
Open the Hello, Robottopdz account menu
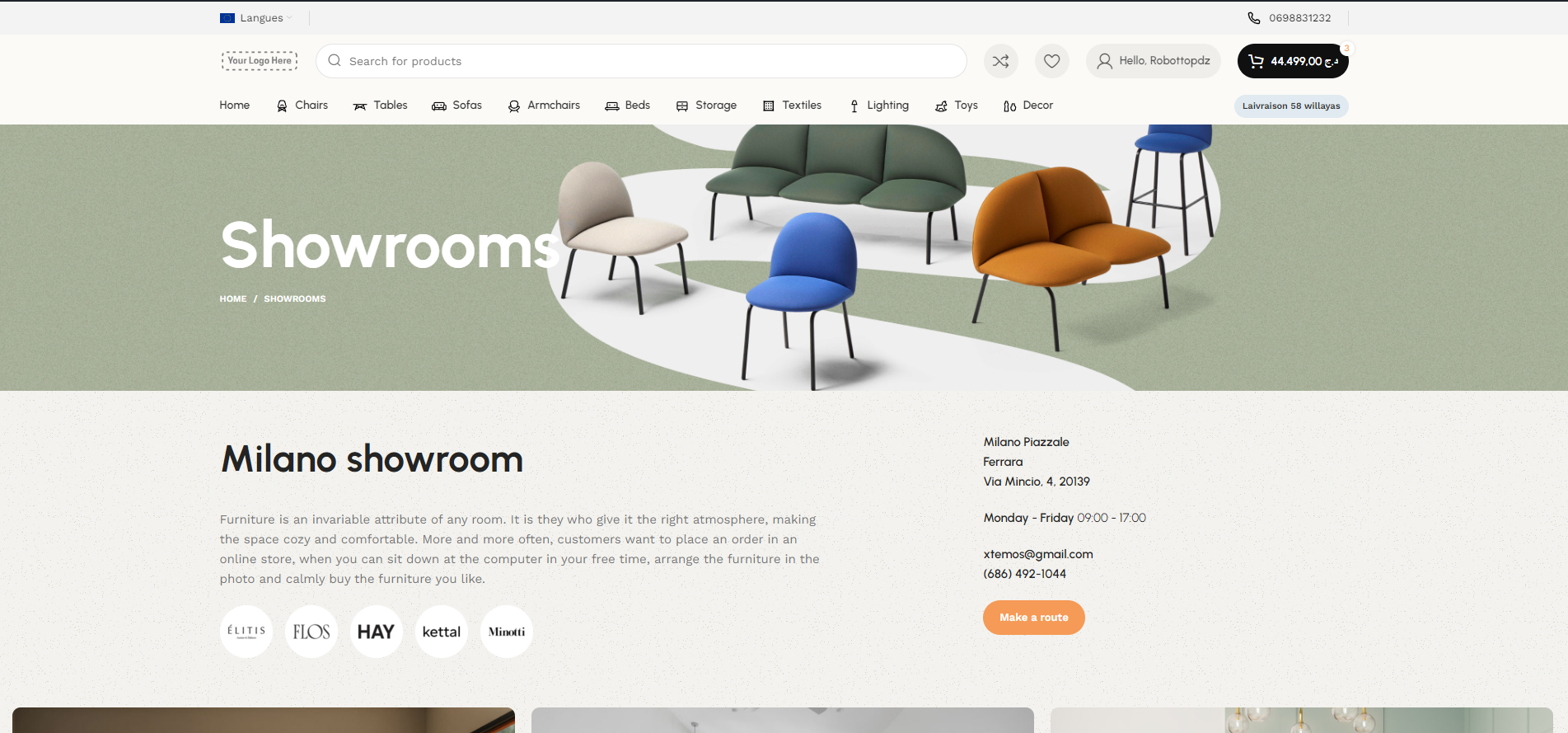click(x=1154, y=61)
